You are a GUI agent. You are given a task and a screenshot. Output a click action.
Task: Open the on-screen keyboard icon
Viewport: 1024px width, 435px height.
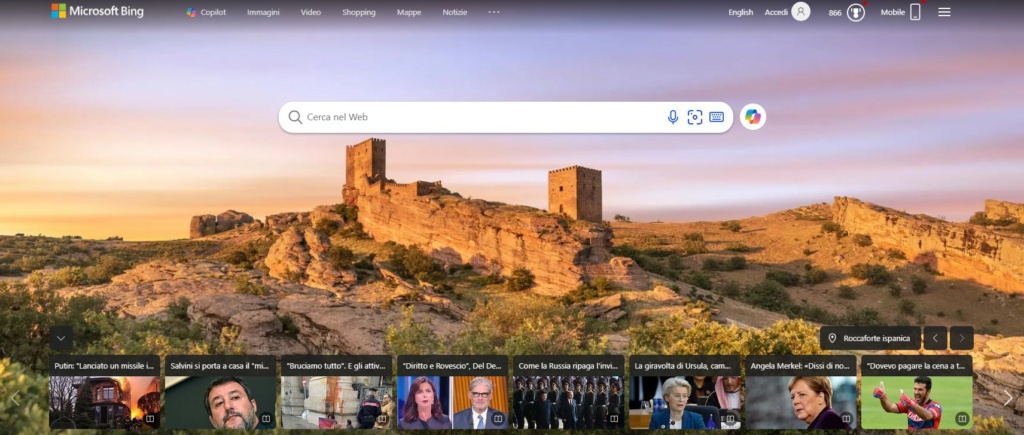[x=716, y=117]
